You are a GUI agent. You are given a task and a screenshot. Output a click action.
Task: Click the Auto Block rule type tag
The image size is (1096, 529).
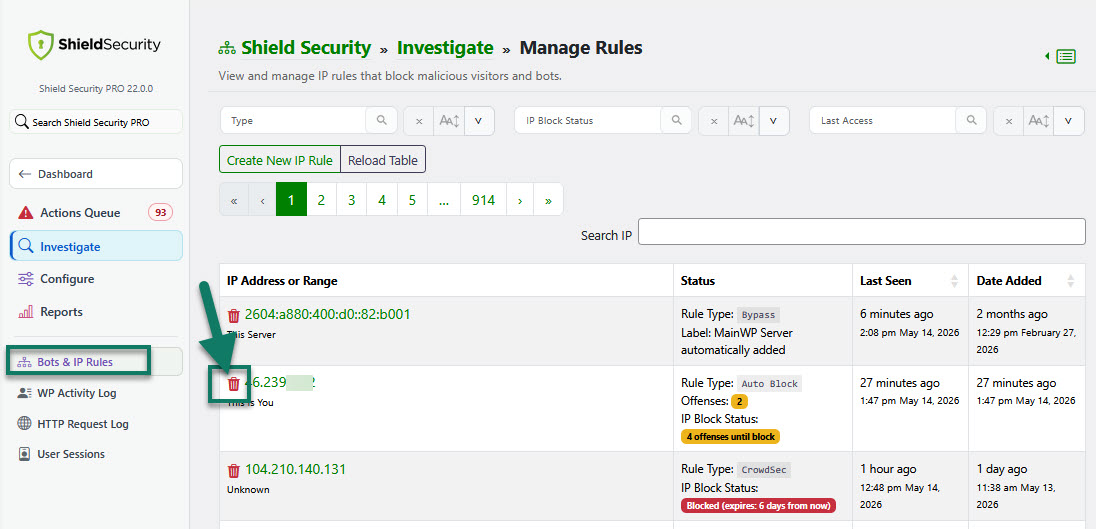[x=770, y=384]
